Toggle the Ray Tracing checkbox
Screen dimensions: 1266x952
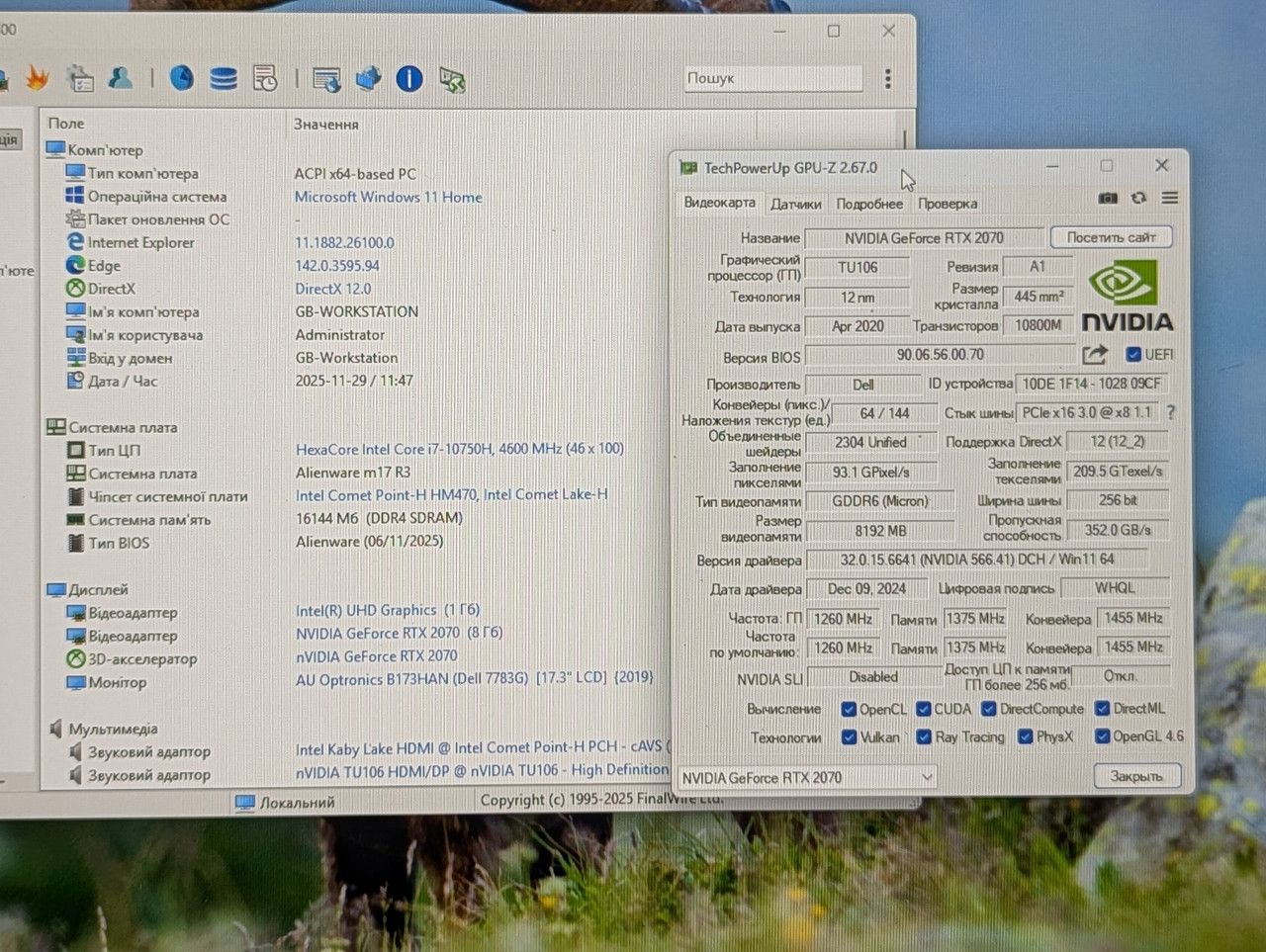coord(923,736)
